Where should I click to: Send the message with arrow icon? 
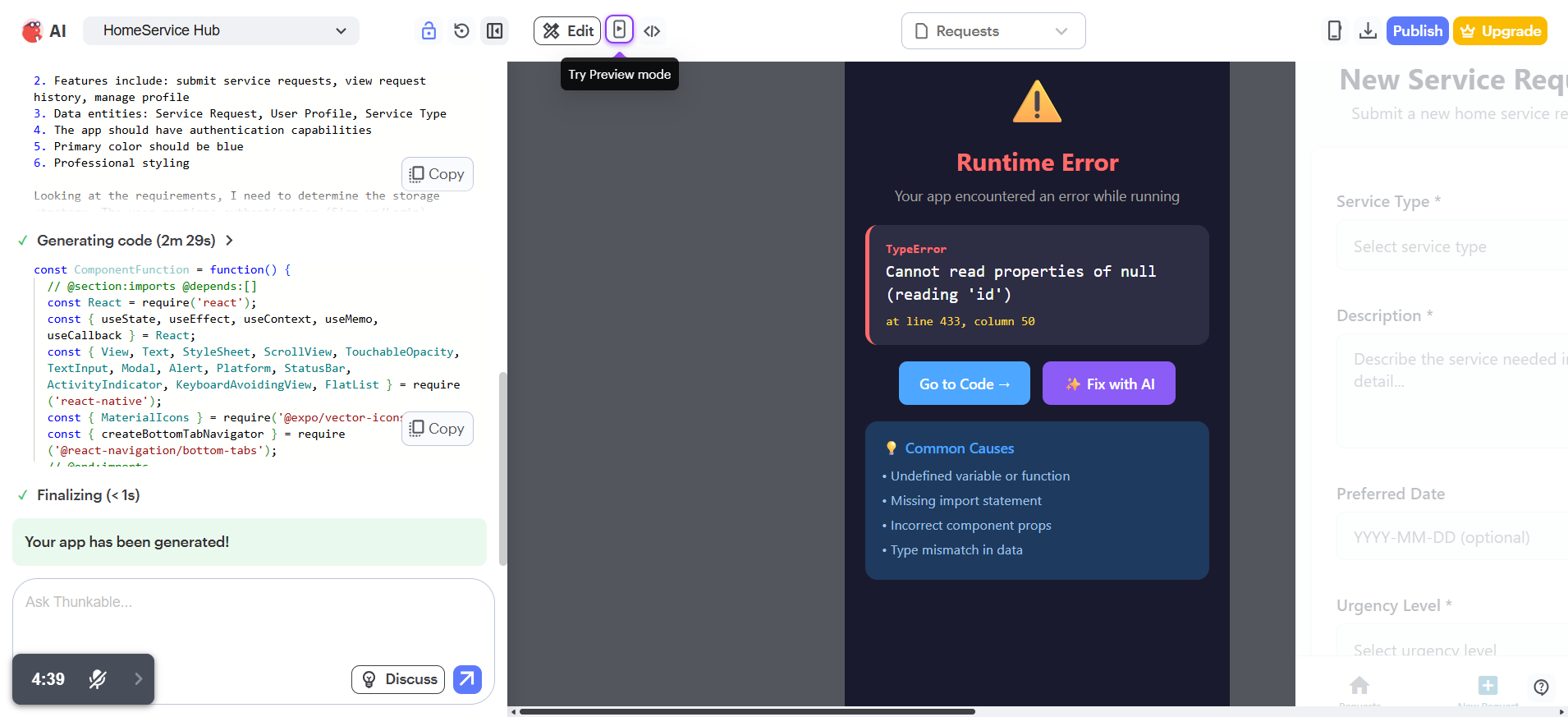[467, 679]
